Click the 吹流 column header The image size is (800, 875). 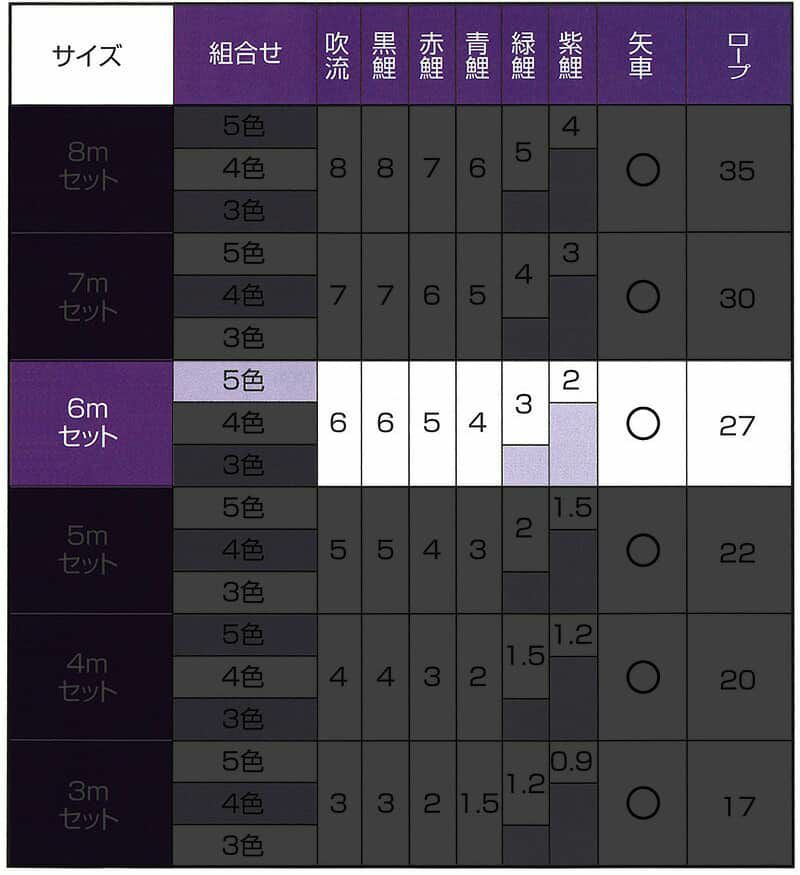(338, 55)
